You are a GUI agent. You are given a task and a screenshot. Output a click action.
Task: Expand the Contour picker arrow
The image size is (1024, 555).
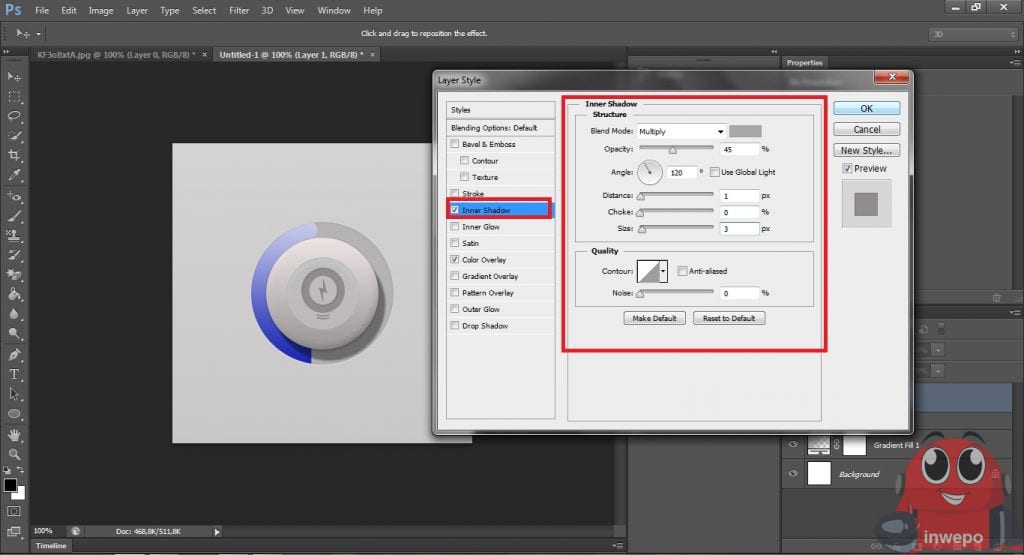click(x=663, y=271)
